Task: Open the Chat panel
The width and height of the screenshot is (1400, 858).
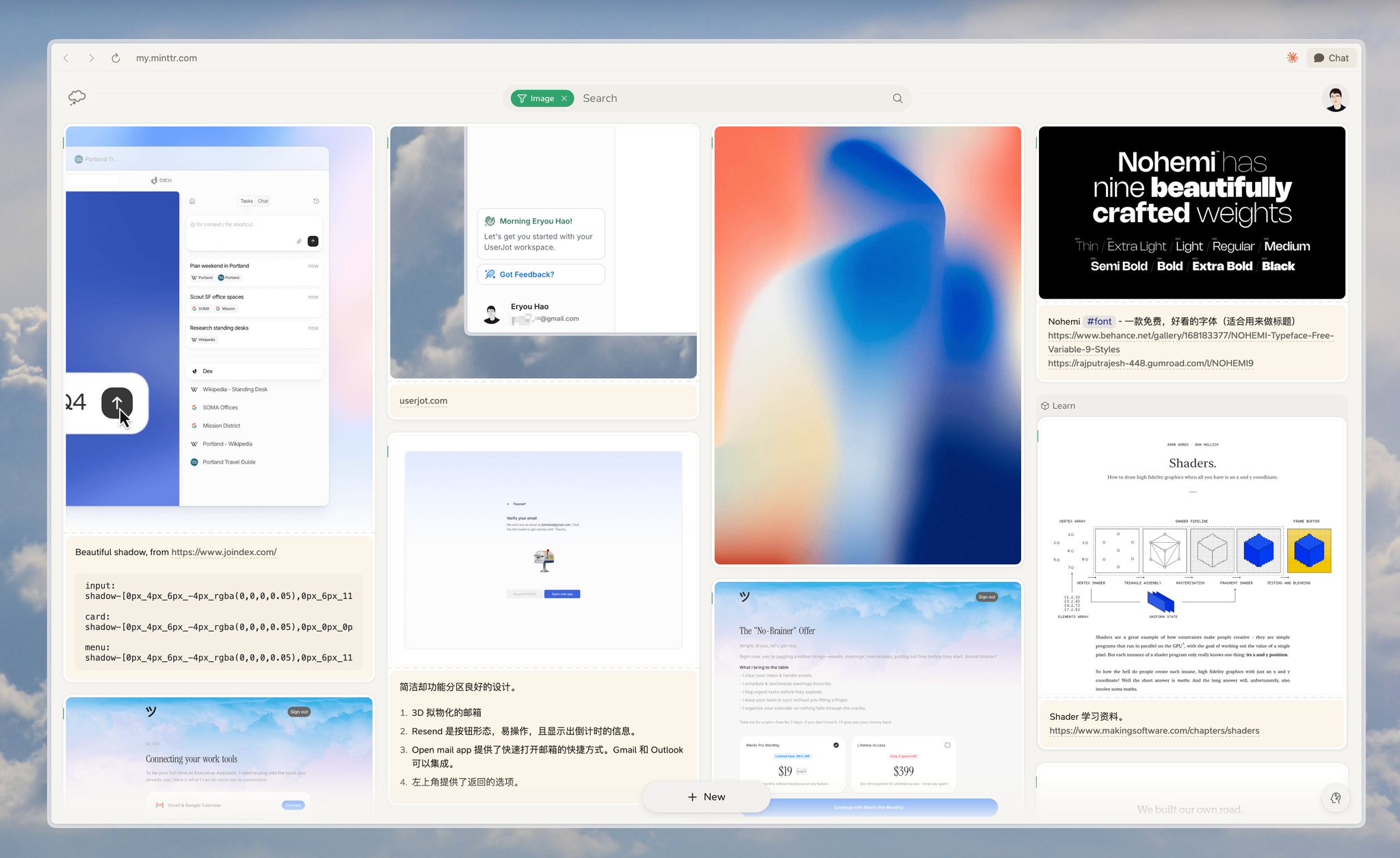Action: click(x=1331, y=58)
